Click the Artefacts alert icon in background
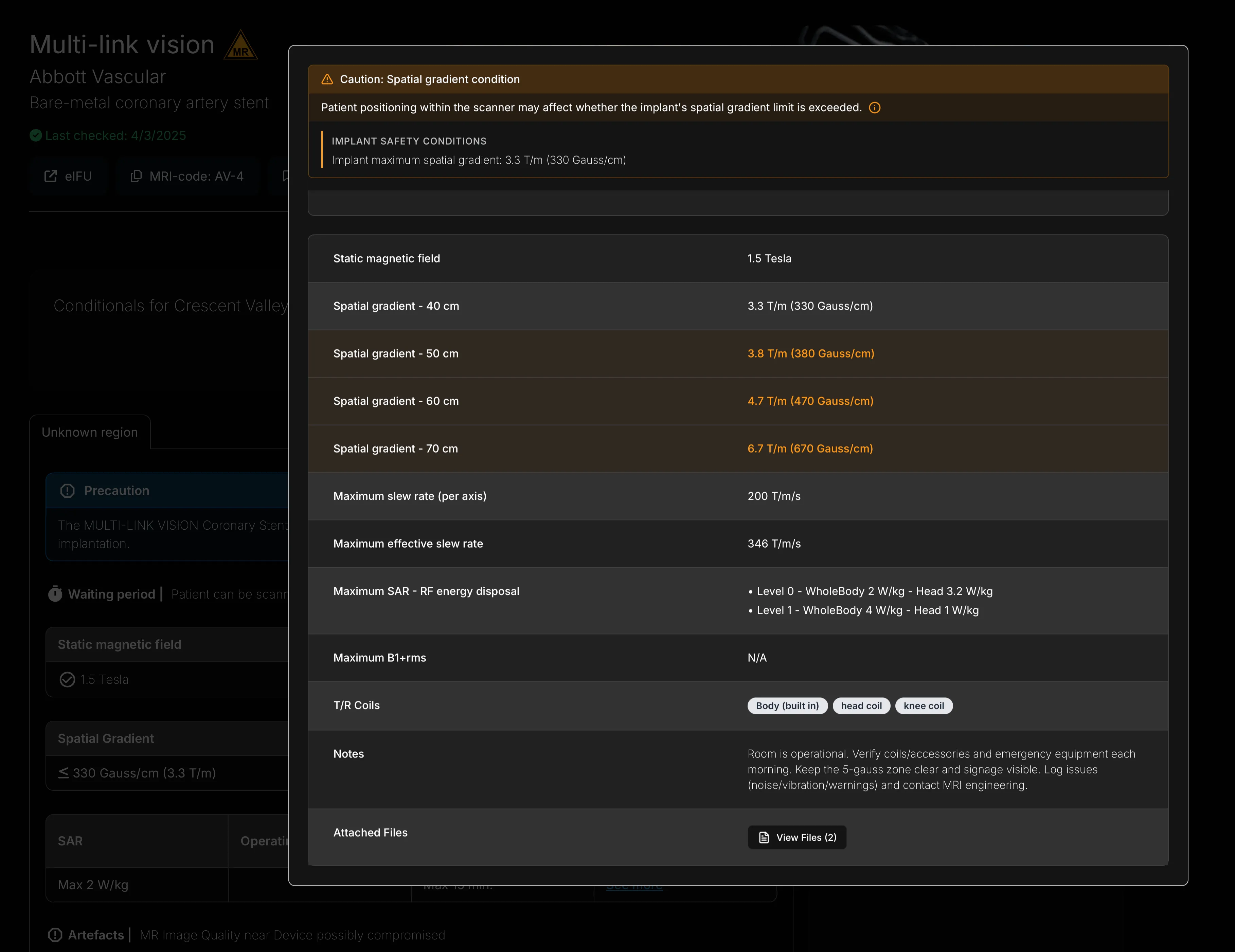The height and width of the screenshot is (952, 1235). (x=55, y=935)
